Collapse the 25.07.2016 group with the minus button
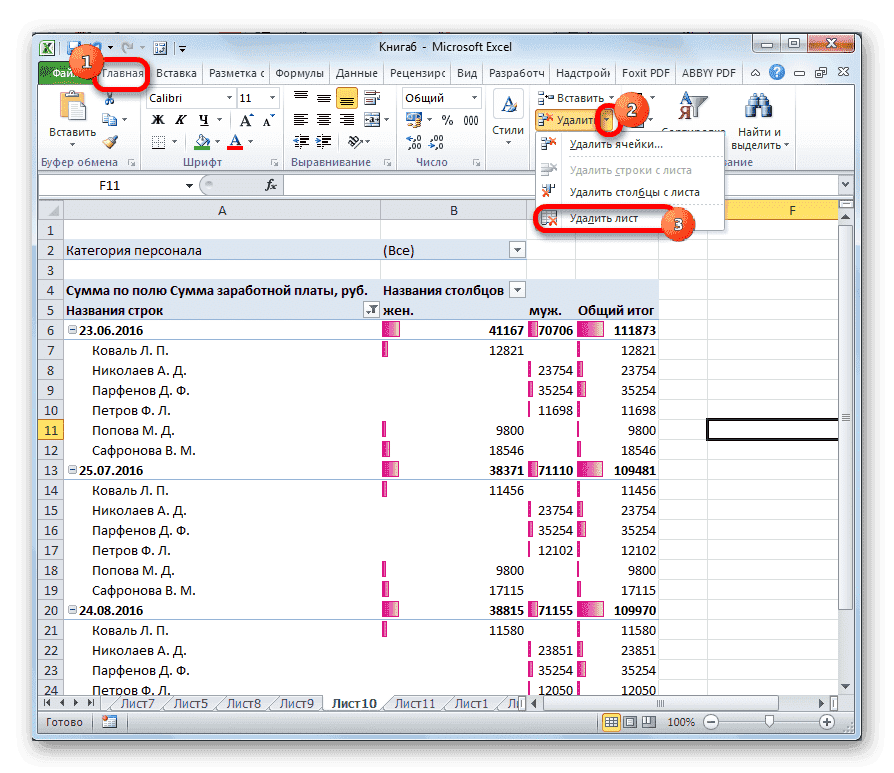This screenshot has width=894, height=773. click(74, 470)
